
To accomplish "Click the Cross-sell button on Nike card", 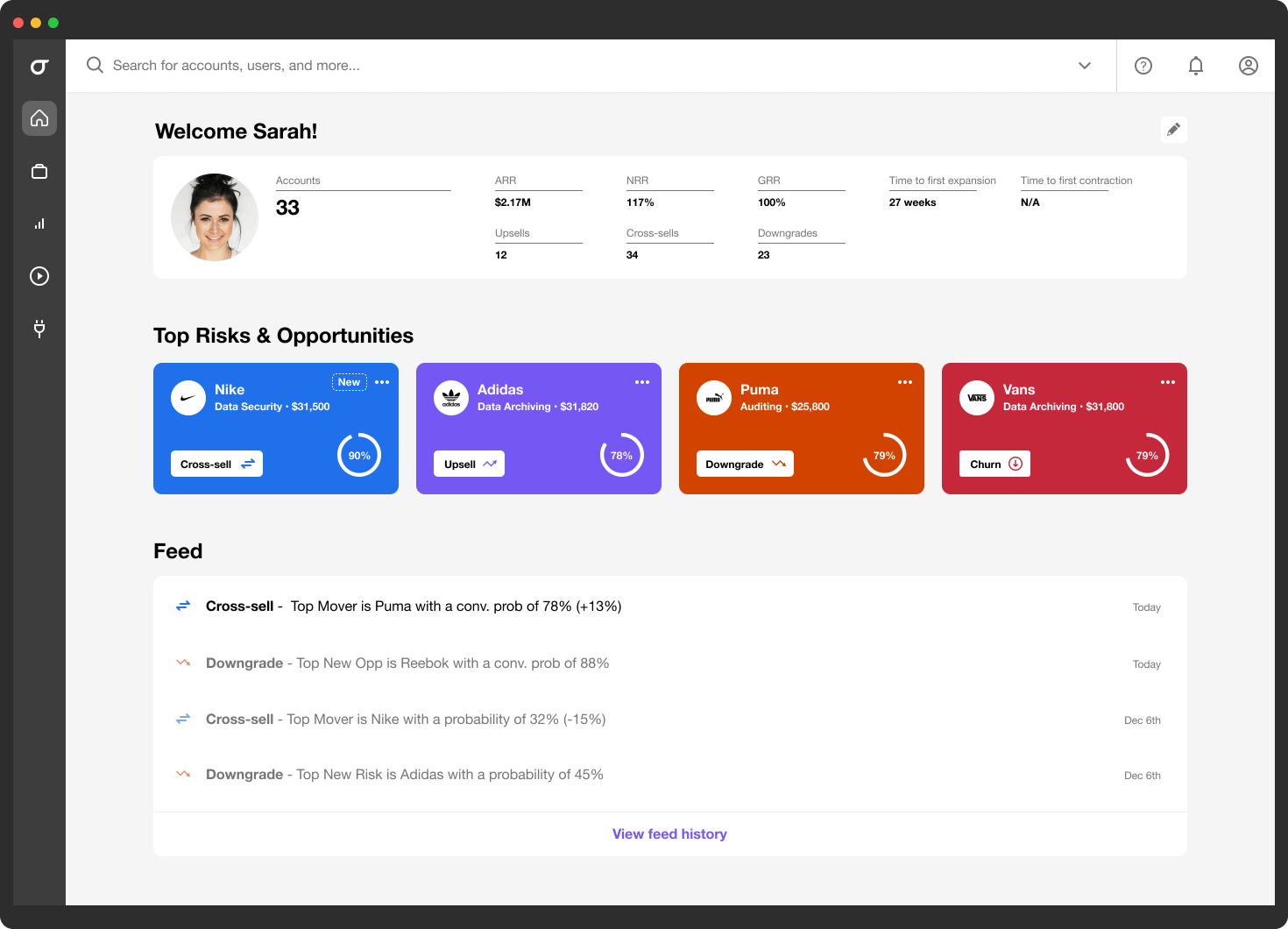I will 216,464.
